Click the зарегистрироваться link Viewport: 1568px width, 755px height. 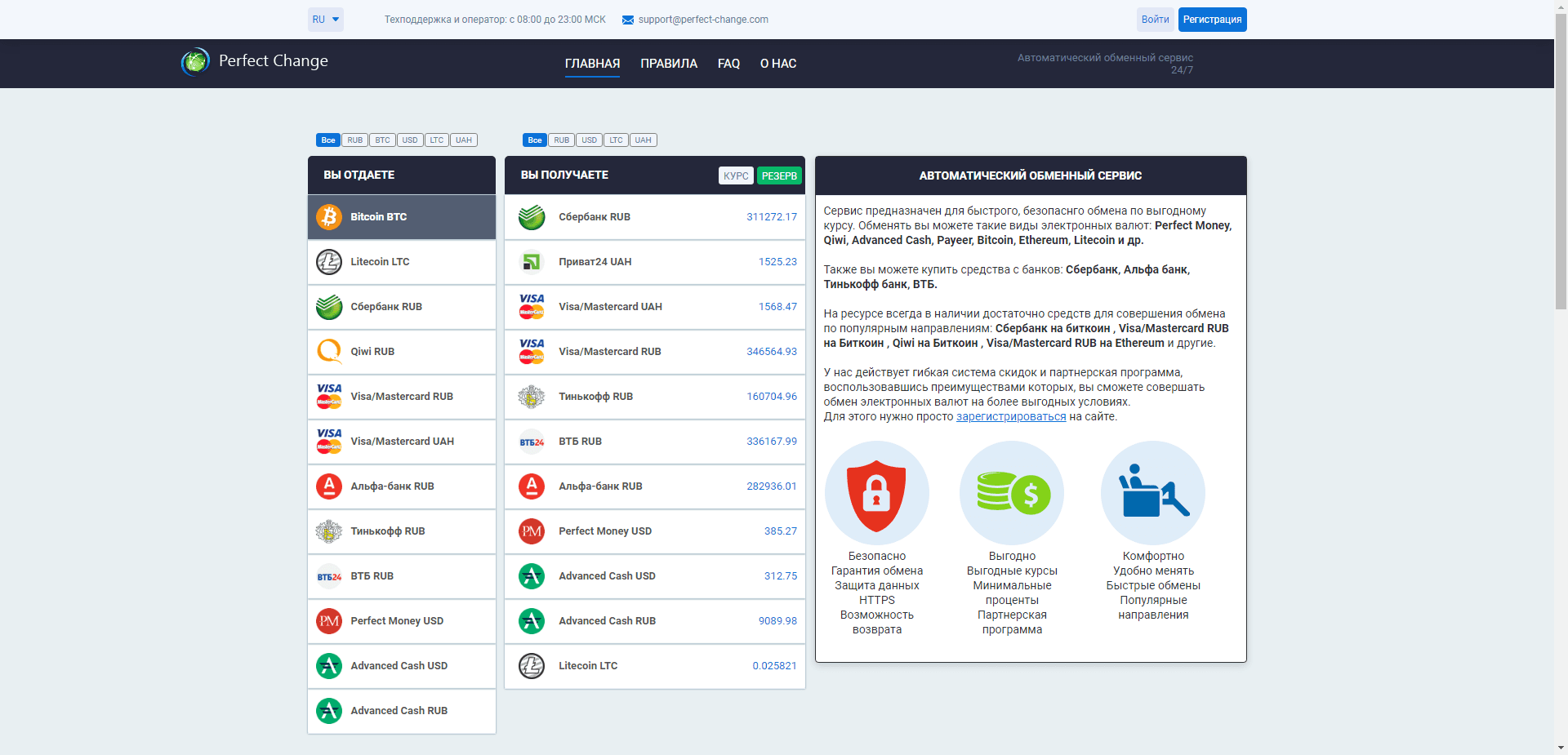[x=1011, y=416]
